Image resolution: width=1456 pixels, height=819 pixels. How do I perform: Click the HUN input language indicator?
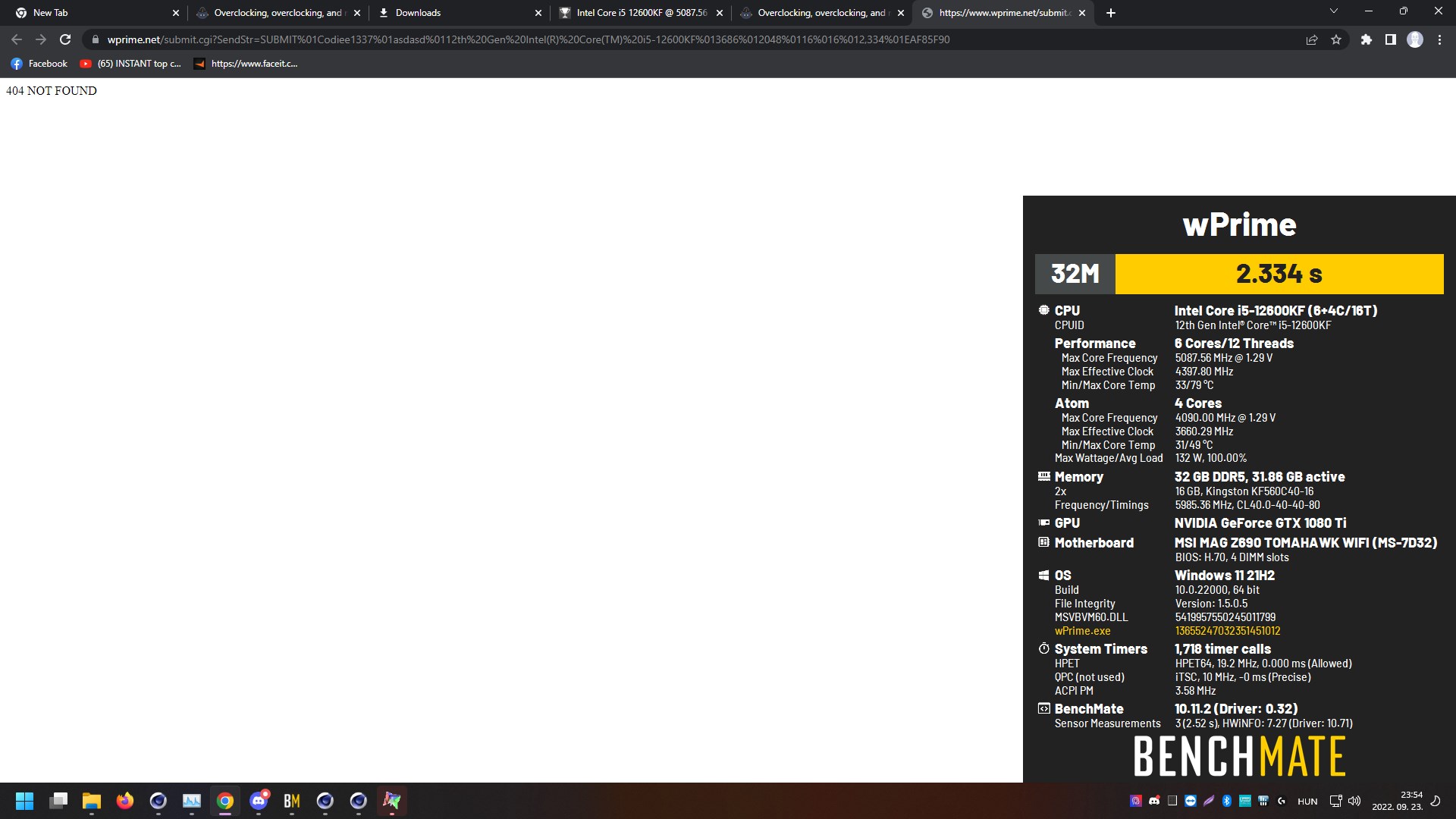pos(1307,802)
